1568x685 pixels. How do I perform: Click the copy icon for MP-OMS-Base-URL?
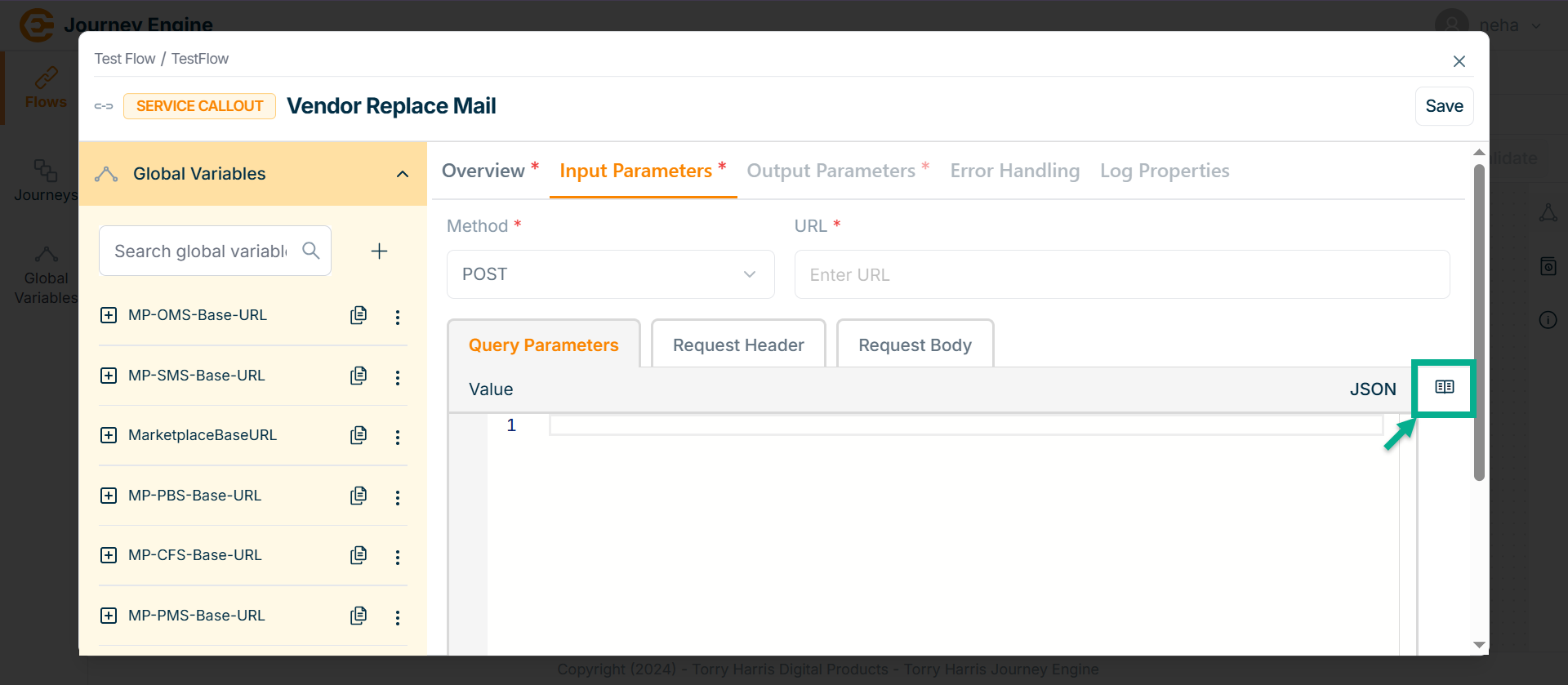click(359, 315)
